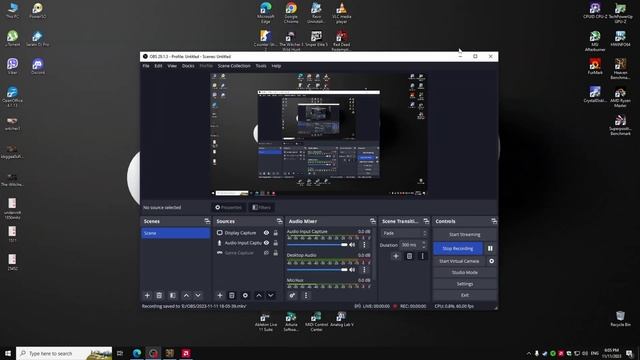This screenshot has width=640, height=360.
Task: Click OBS icon in Windows taskbar
Action: [x=153, y=353]
